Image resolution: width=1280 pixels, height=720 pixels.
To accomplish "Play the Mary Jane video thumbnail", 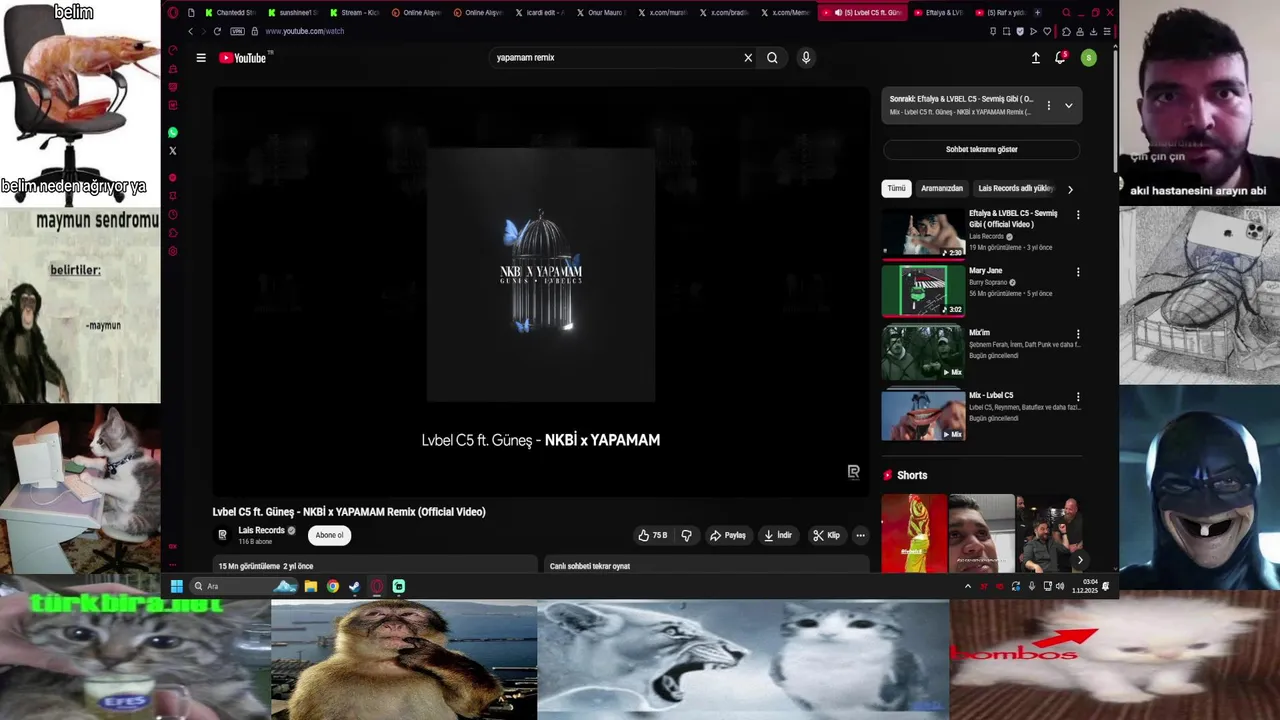I will [x=923, y=290].
